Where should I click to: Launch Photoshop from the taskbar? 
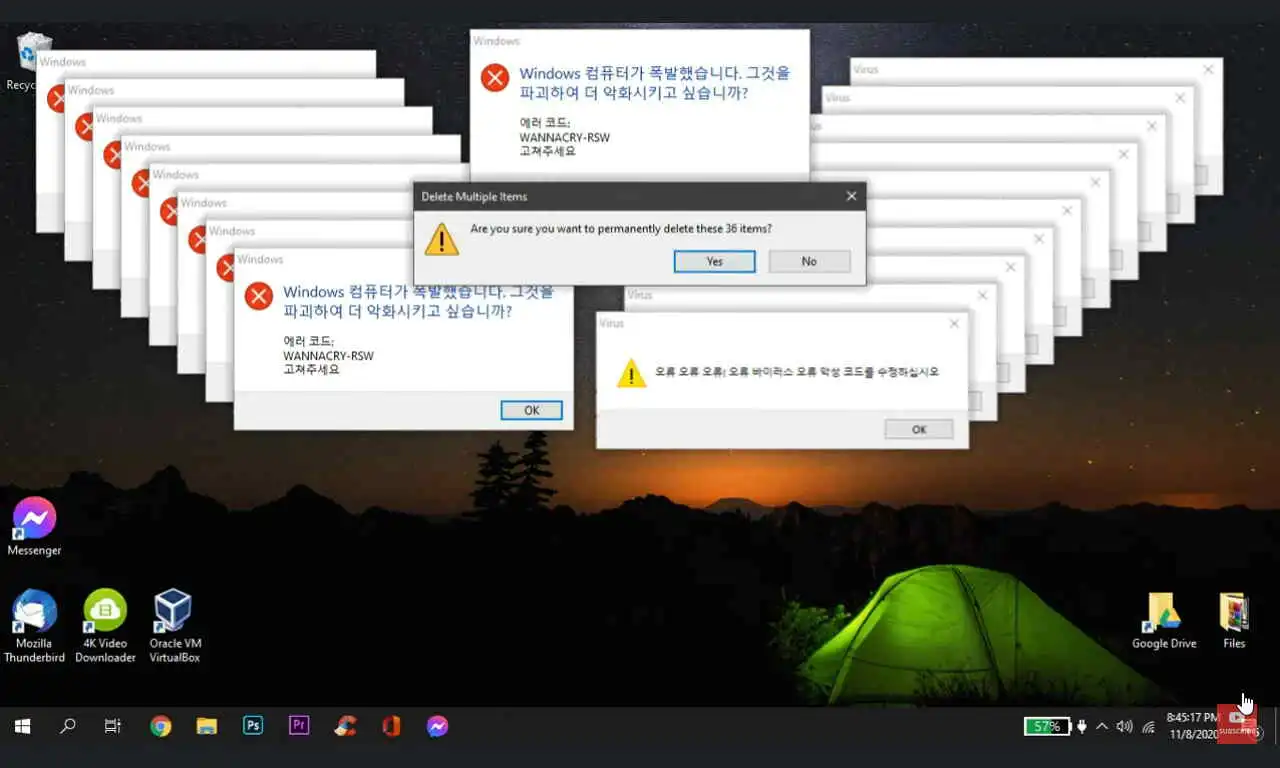tap(253, 726)
